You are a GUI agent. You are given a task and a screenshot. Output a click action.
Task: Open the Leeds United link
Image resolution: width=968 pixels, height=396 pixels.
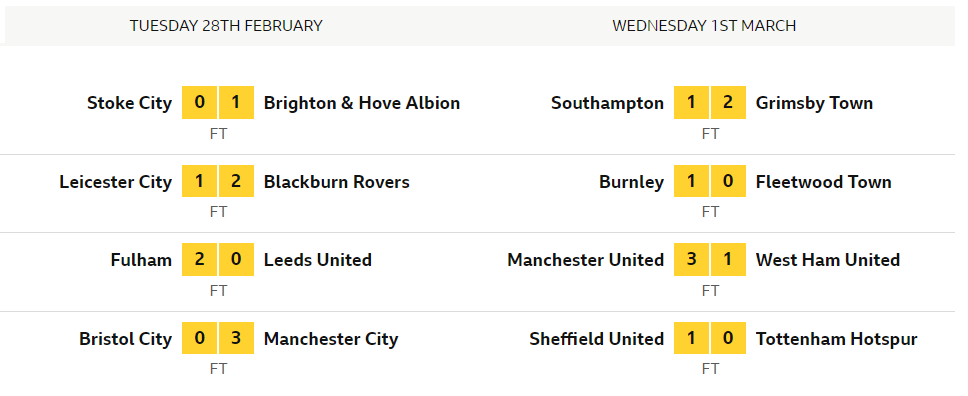(317, 260)
